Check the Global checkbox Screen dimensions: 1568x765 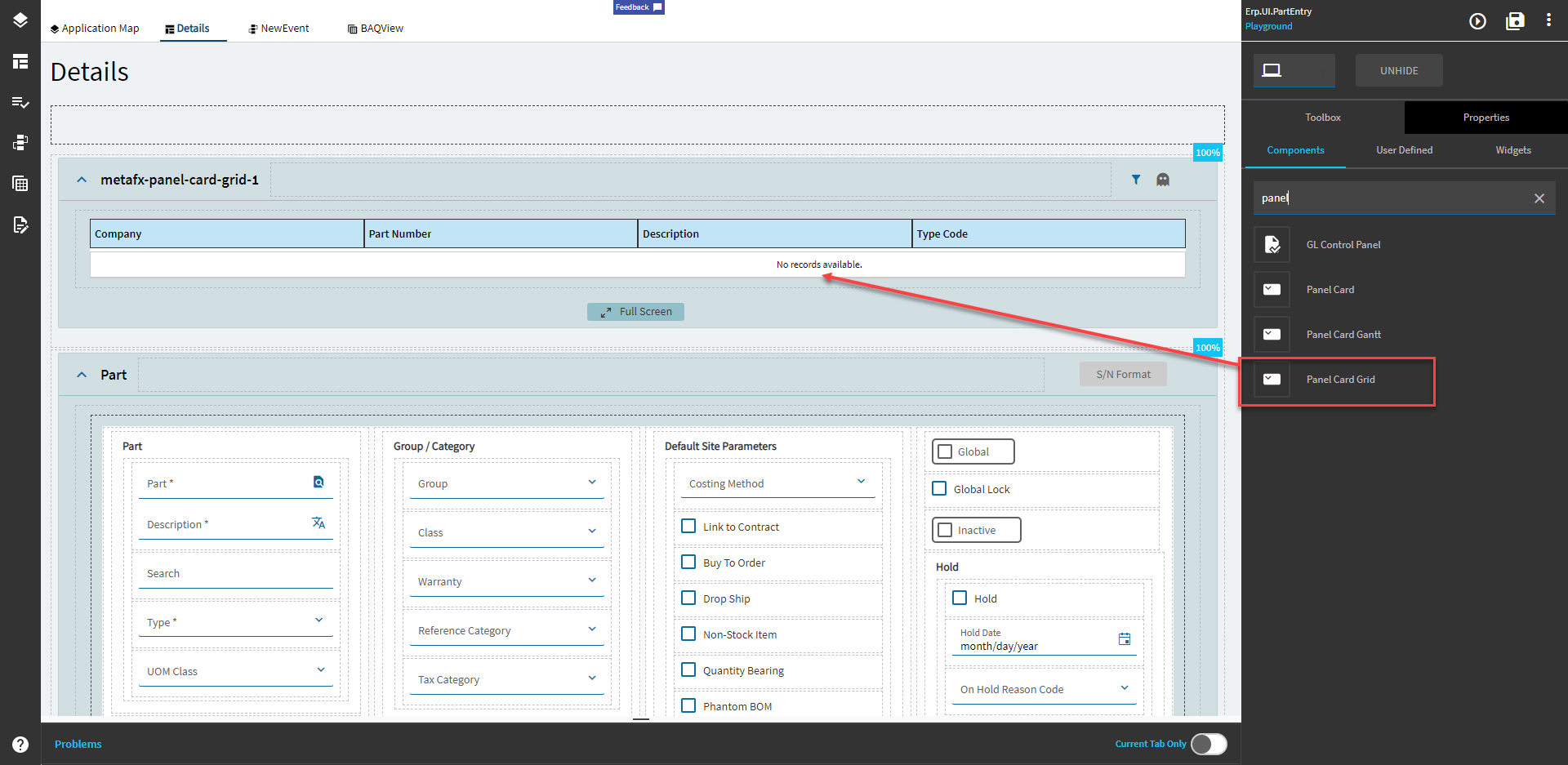point(945,451)
